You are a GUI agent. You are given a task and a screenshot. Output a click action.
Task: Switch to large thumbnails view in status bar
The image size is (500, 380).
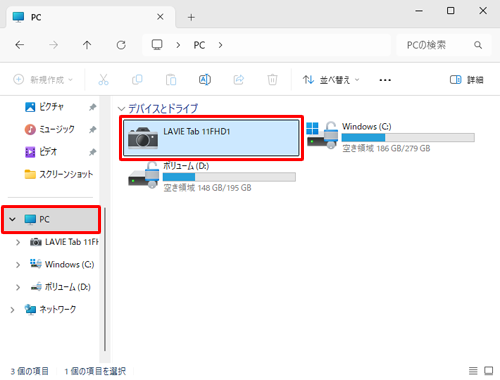pos(489,371)
